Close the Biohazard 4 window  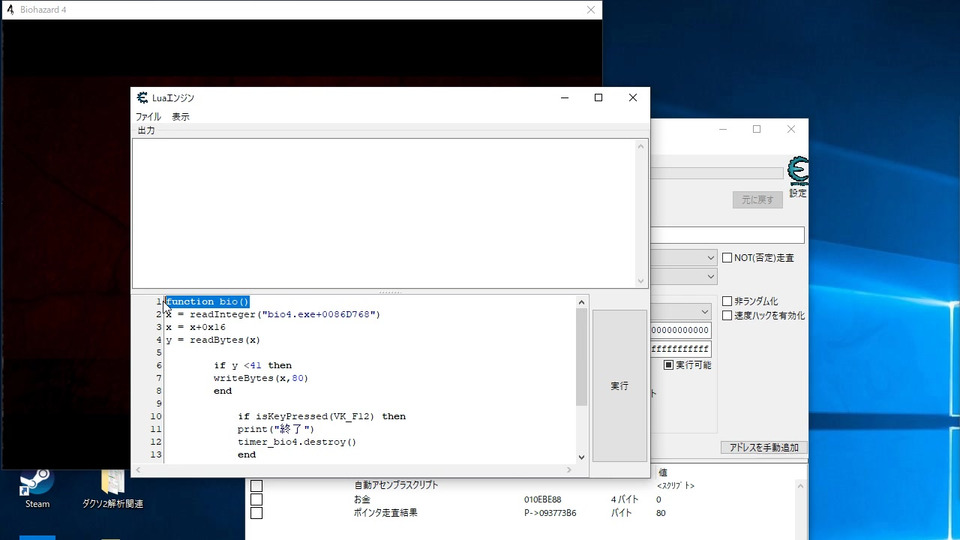pyautogui.click(x=591, y=10)
